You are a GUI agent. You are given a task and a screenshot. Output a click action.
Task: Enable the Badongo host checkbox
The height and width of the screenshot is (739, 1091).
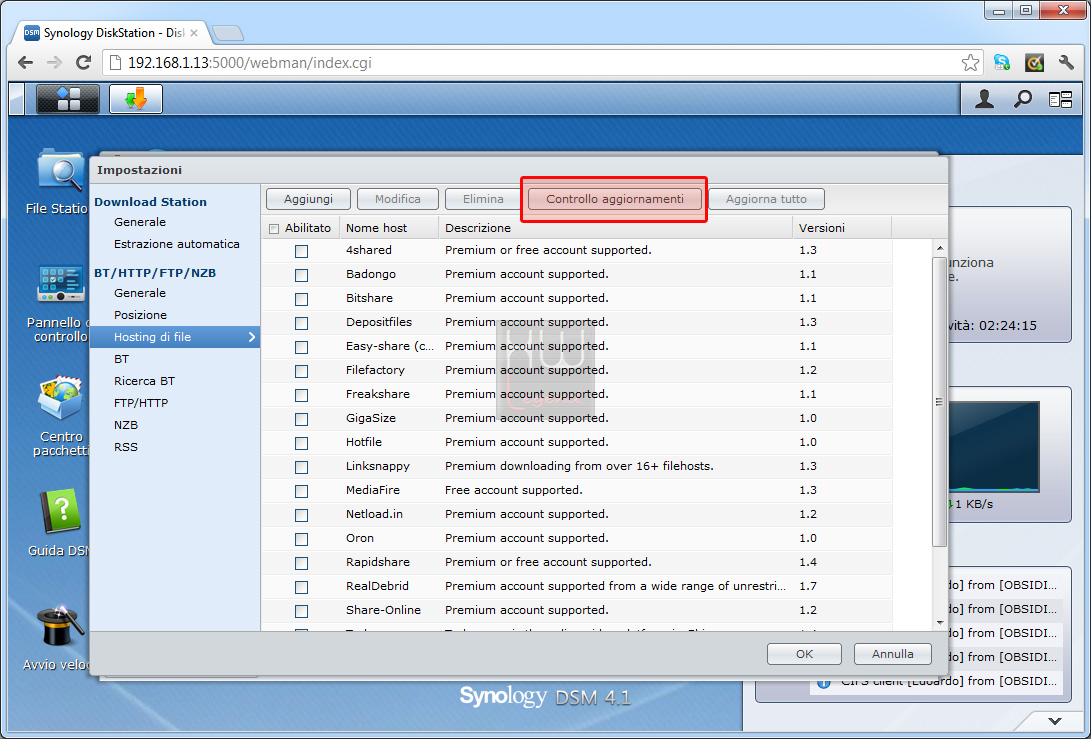click(301, 276)
